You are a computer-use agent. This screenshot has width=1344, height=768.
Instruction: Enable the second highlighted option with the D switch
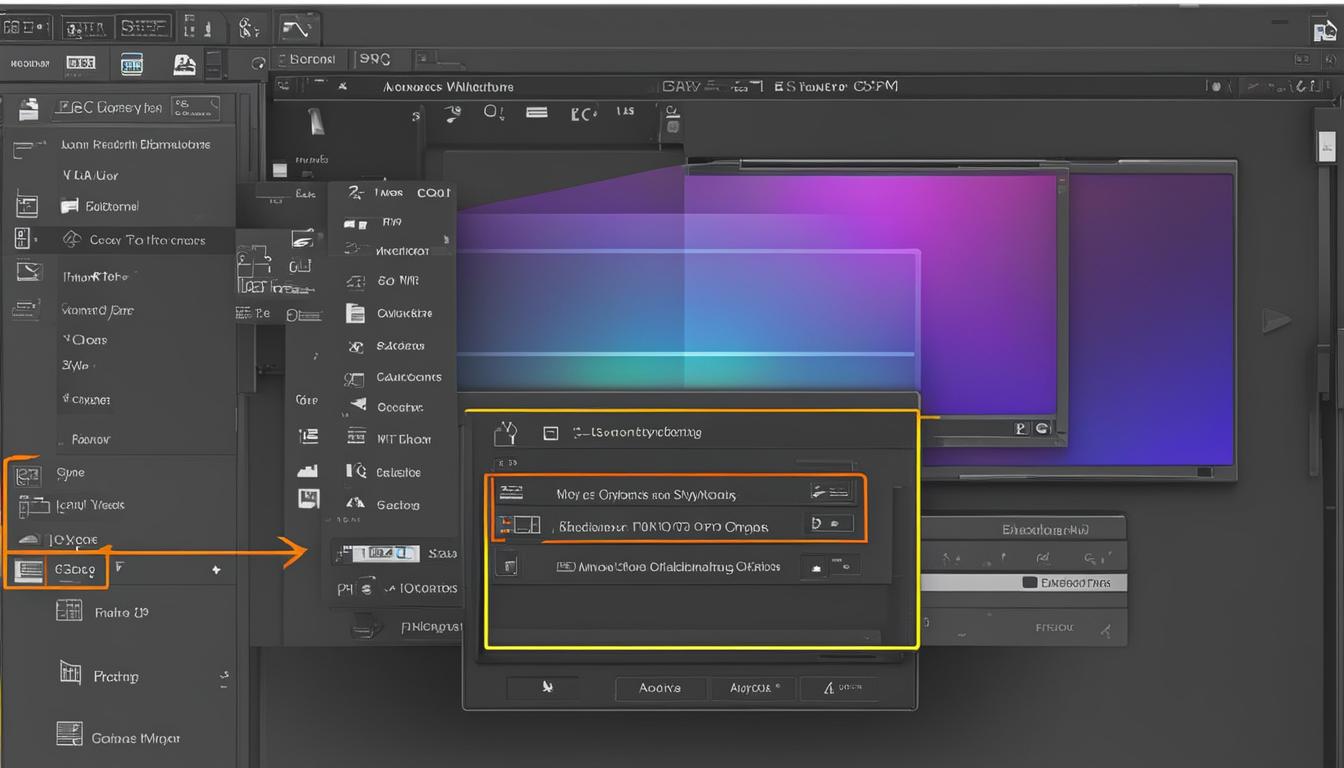pos(828,523)
